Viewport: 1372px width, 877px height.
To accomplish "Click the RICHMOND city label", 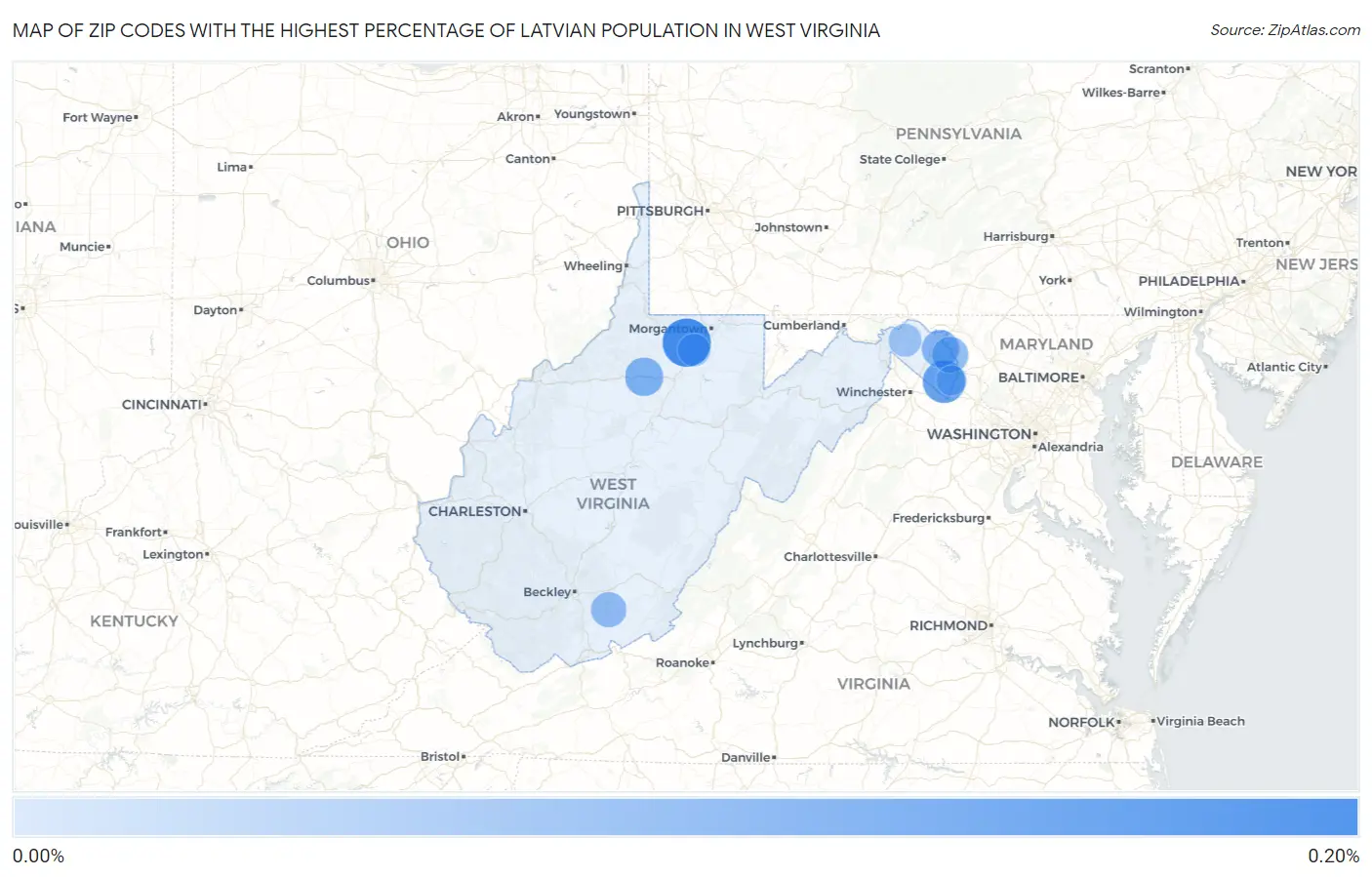I will (x=948, y=625).
